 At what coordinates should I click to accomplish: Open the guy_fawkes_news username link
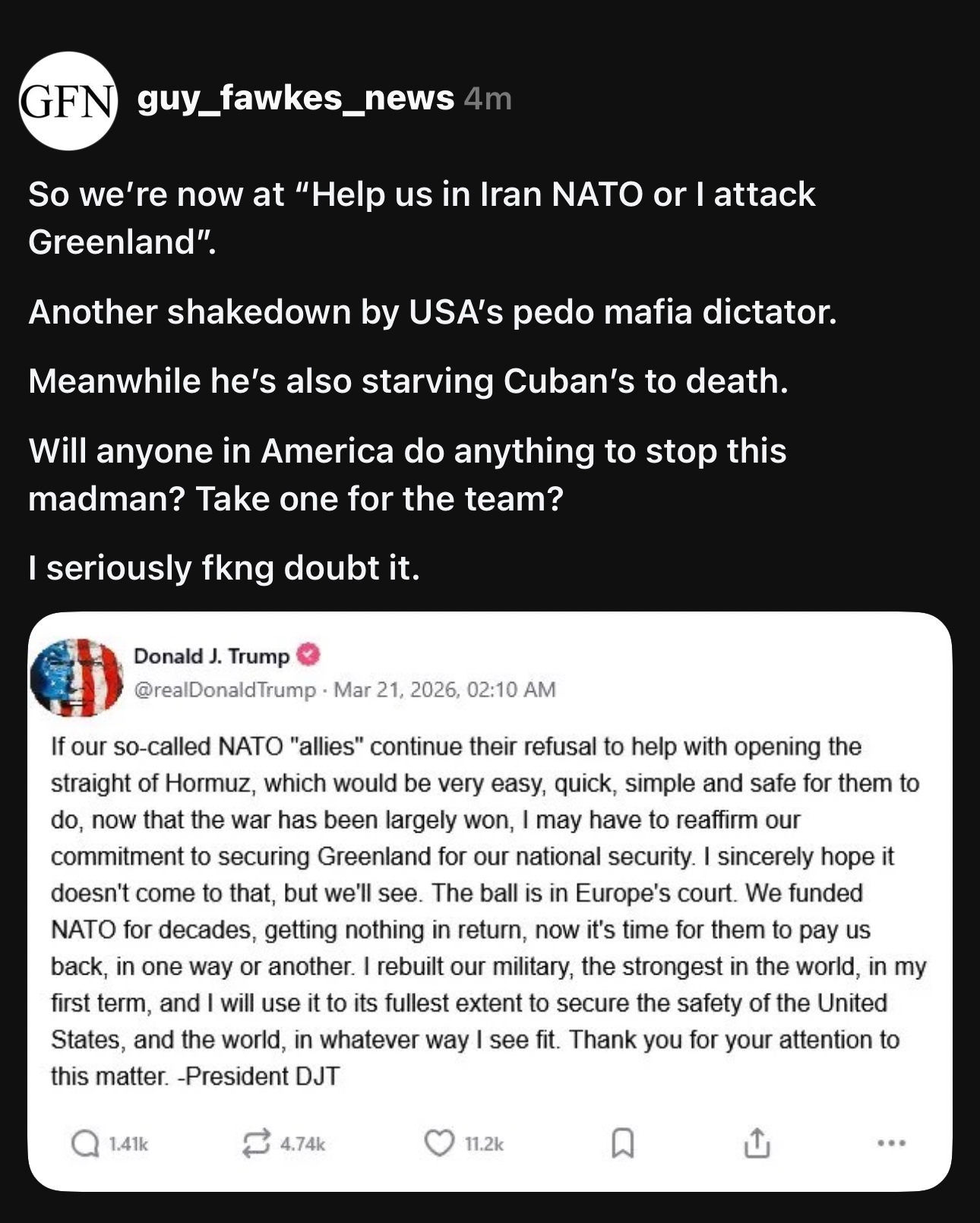click(x=296, y=98)
